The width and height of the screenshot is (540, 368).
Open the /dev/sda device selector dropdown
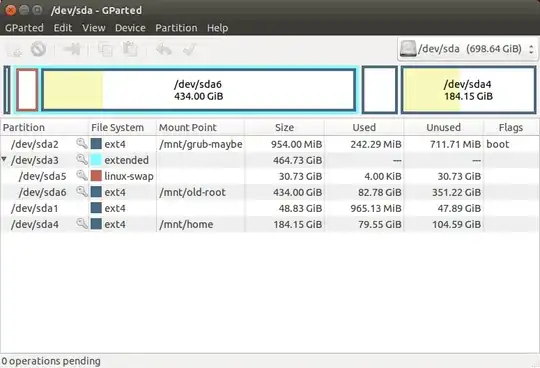pos(468,49)
